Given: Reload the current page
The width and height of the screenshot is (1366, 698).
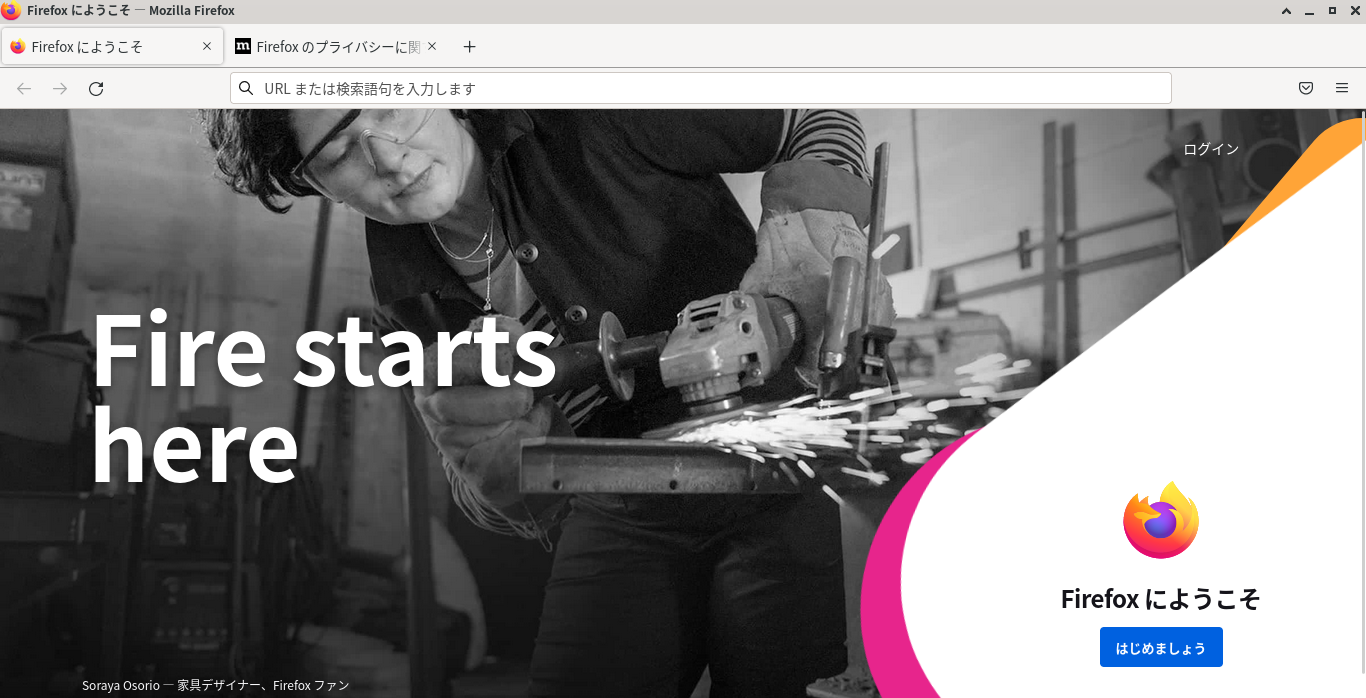Looking at the screenshot, I should click(96, 89).
